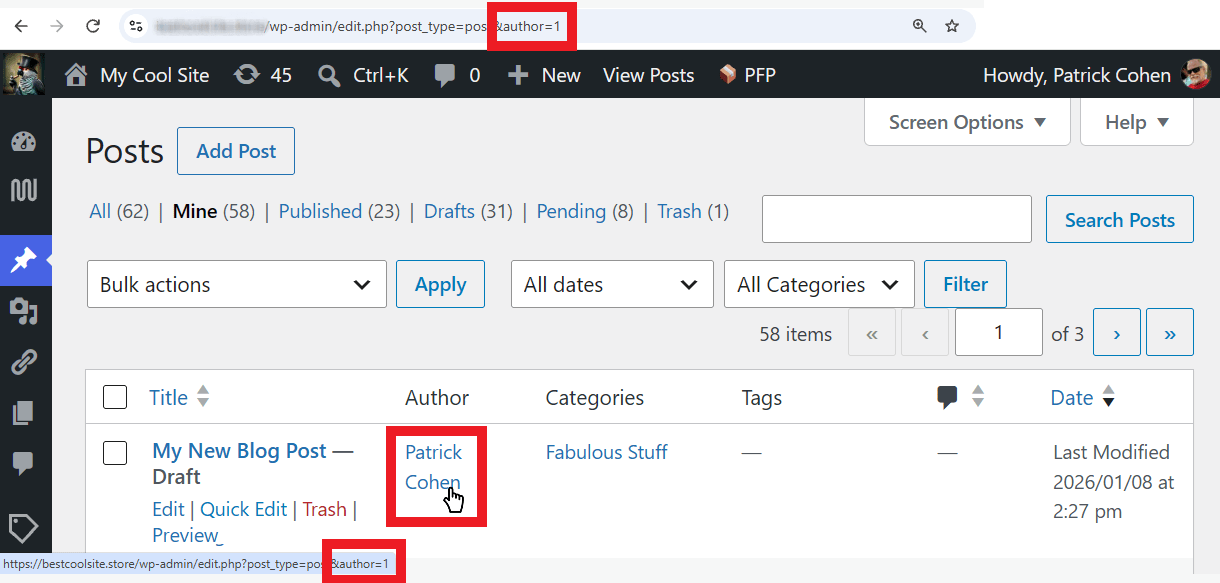Viewport: 1220px width, 583px height.
Task: Open Pages from the sidebar pages icon
Action: coord(24,412)
